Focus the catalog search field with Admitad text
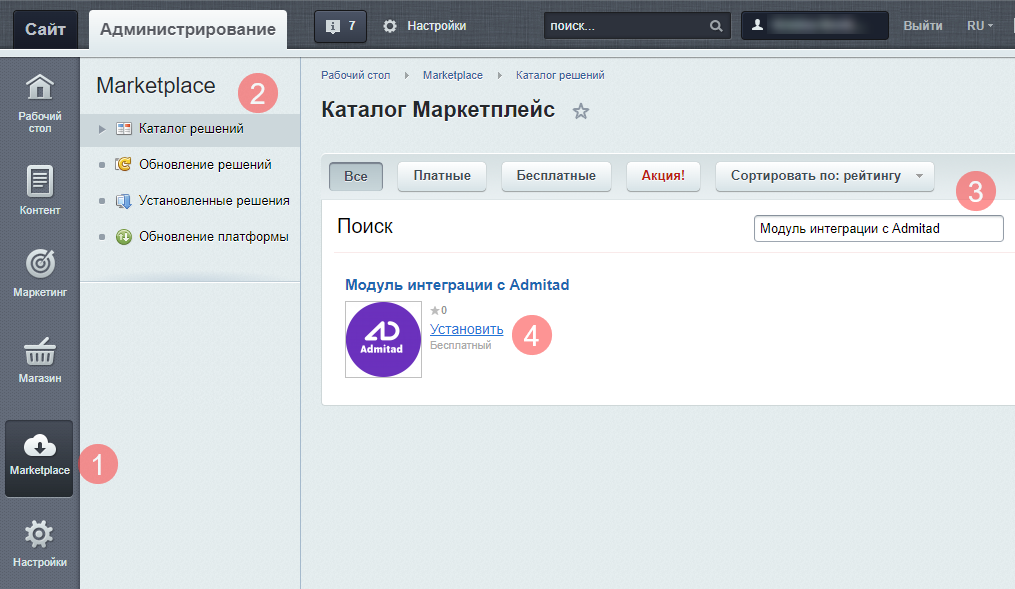This screenshot has height=589, width=1015. pos(877,229)
